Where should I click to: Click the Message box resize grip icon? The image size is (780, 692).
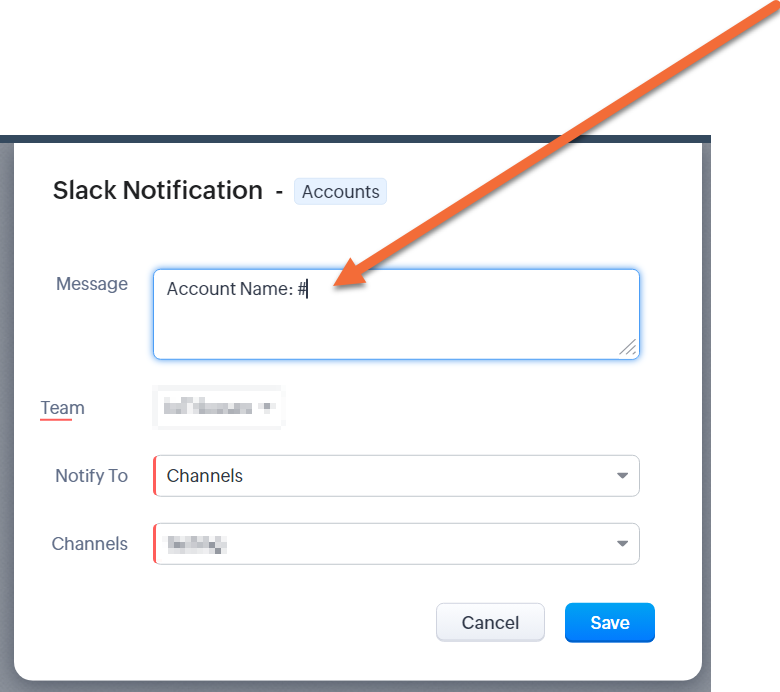tap(628, 347)
